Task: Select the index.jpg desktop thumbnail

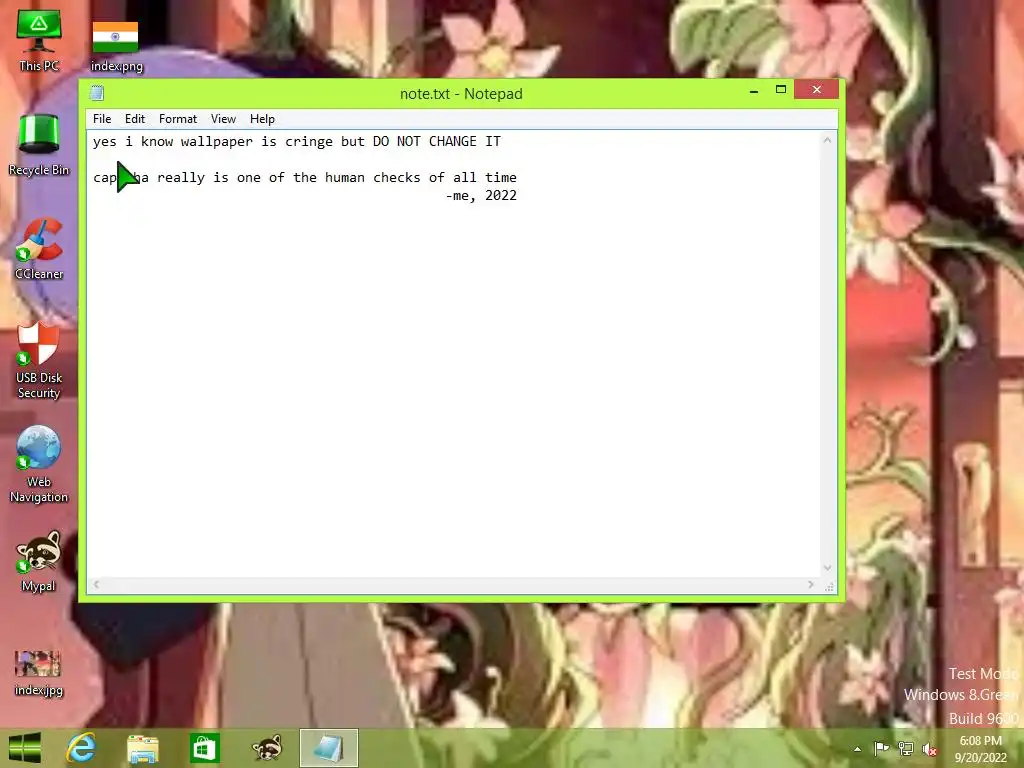Action: [x=39, y=673]
